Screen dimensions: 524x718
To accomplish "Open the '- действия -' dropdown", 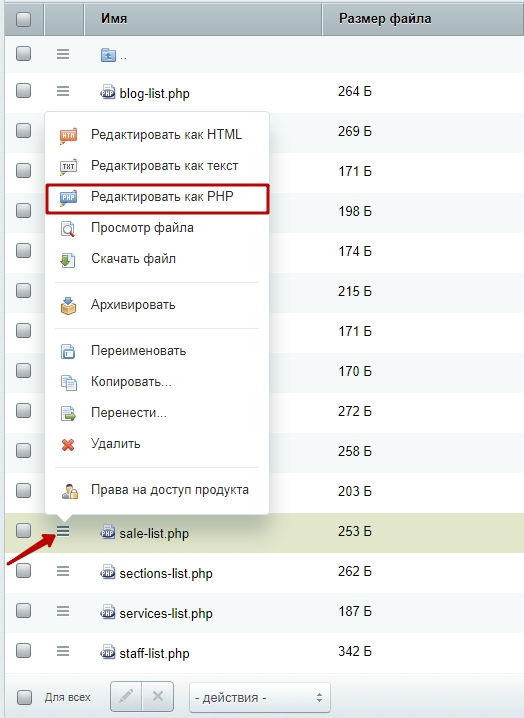I will (260, 697).
